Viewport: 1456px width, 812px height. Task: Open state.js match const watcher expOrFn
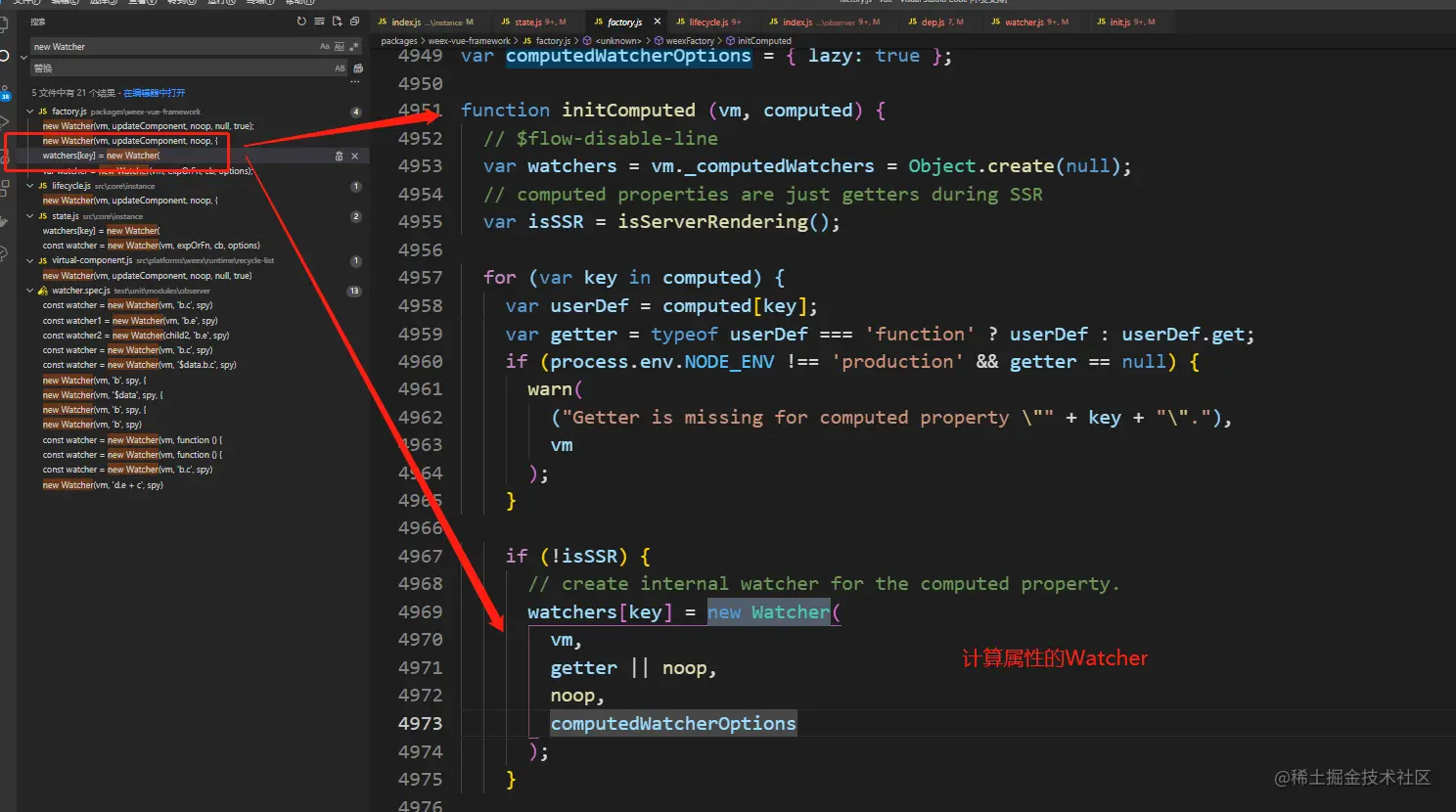152,246
